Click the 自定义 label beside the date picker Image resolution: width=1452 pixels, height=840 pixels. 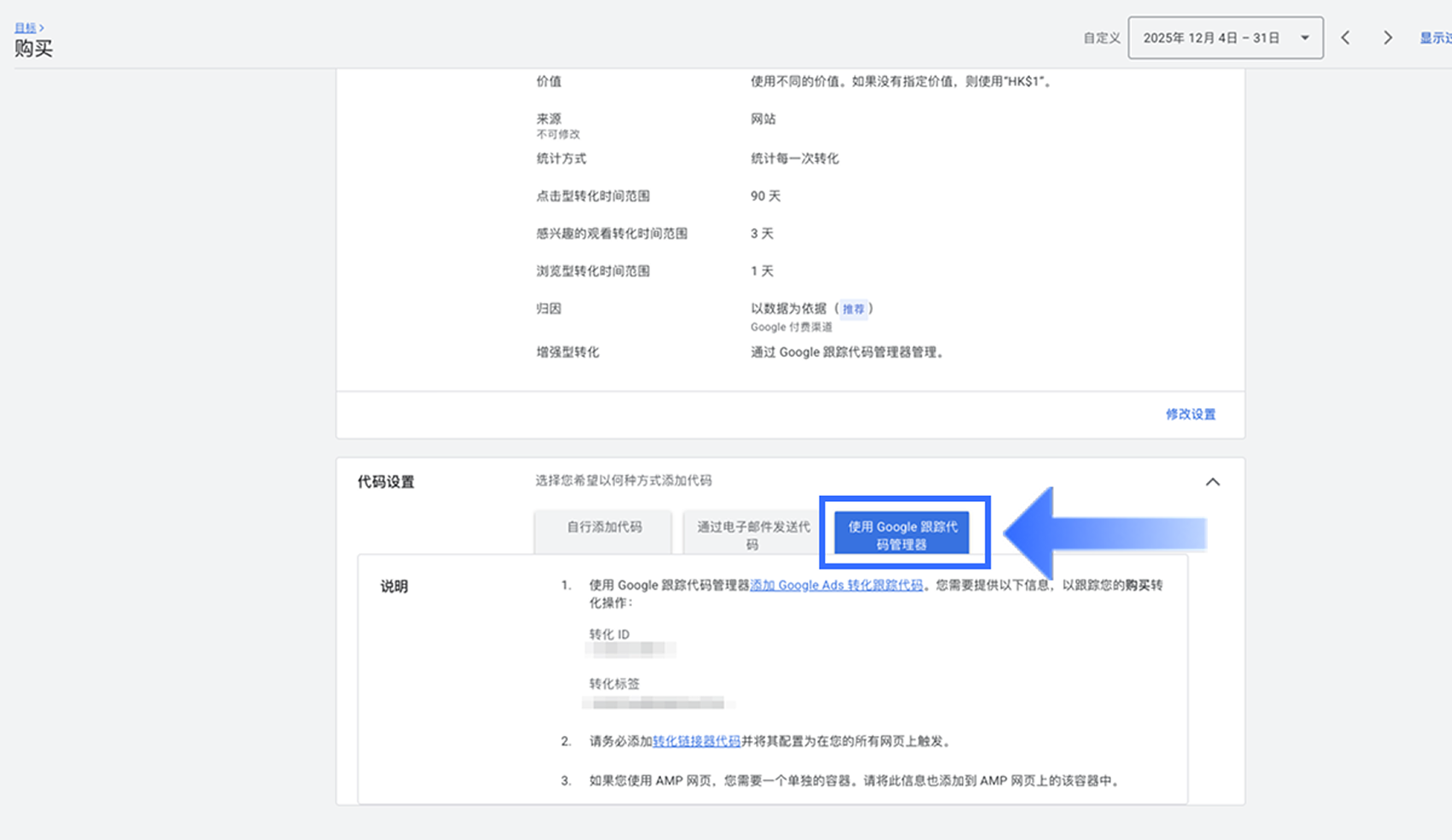pos(1101,38)
